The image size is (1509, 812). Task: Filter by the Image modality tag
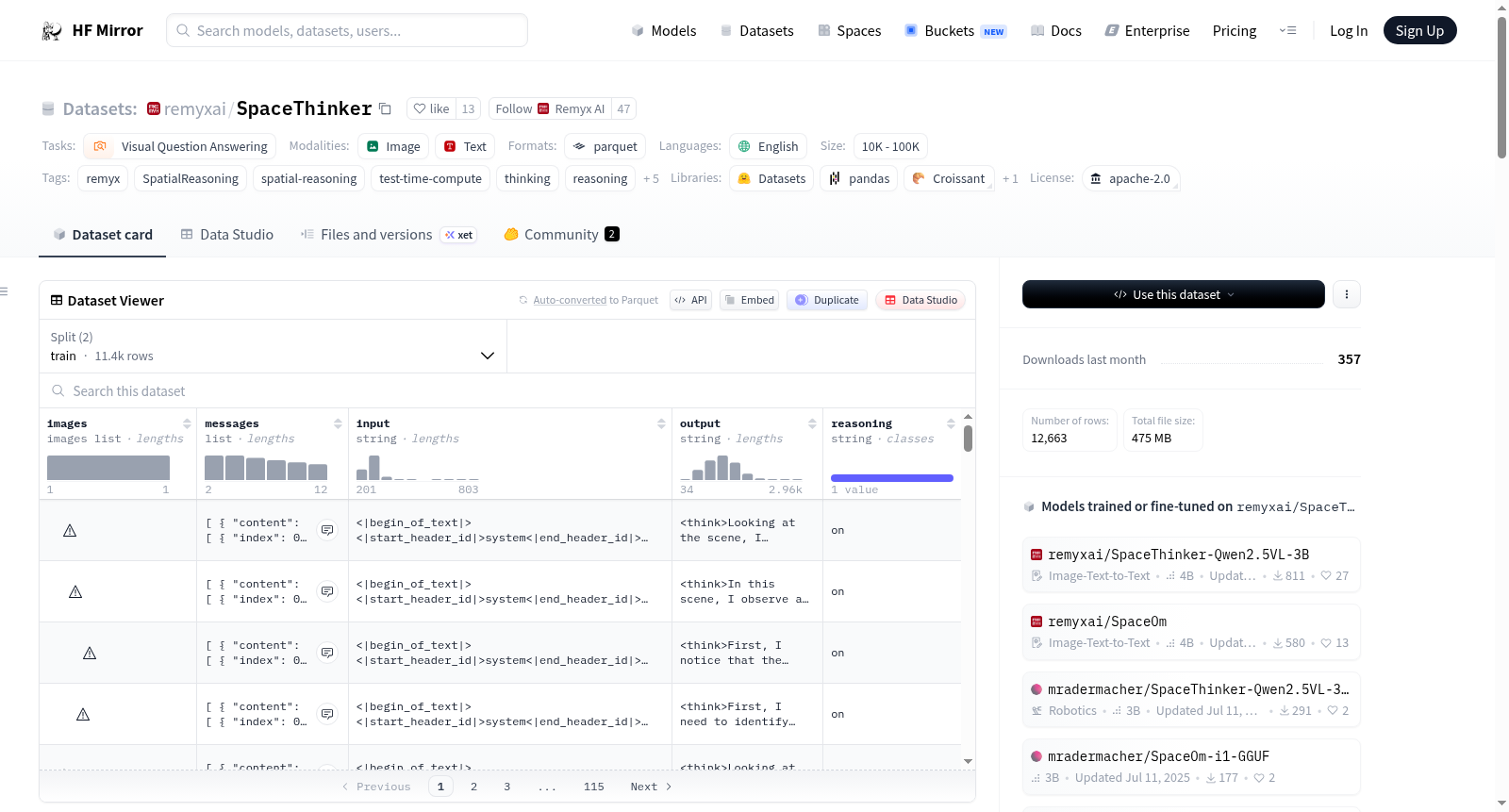click(393, 146)
